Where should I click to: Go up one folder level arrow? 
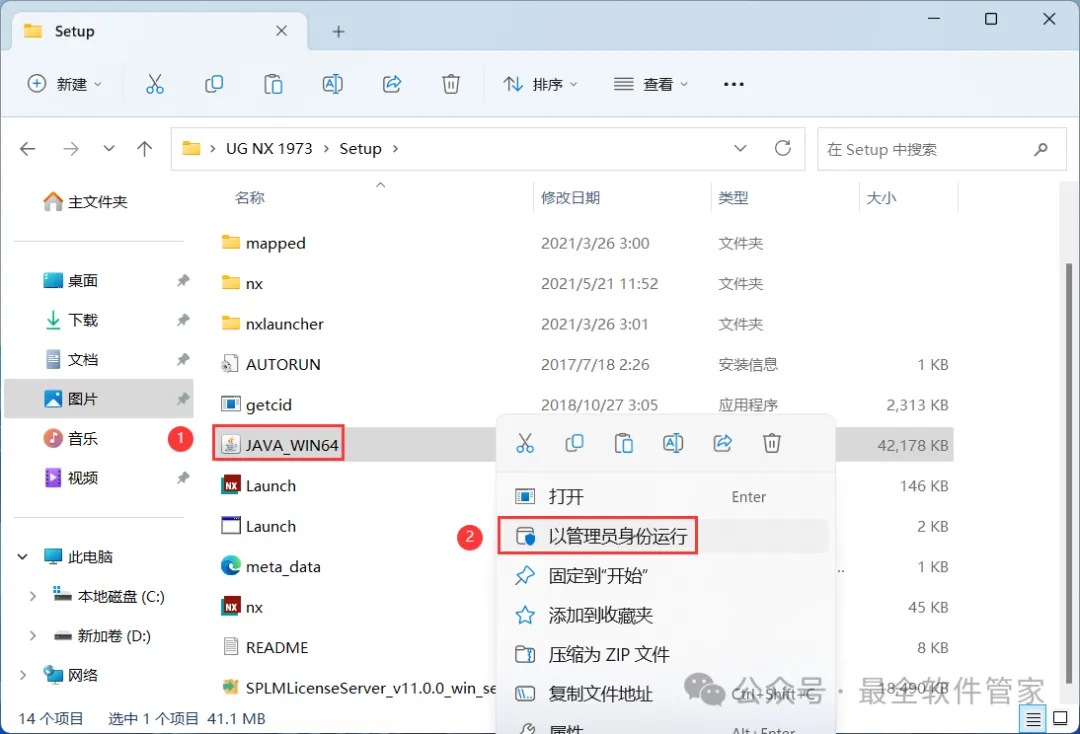(x=145, y=149)
